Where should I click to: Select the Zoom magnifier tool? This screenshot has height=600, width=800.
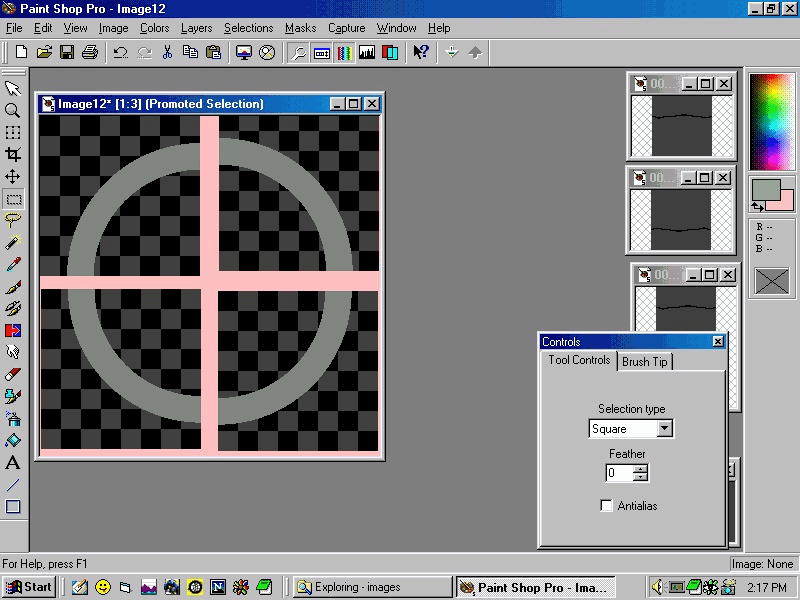[13, 110]
